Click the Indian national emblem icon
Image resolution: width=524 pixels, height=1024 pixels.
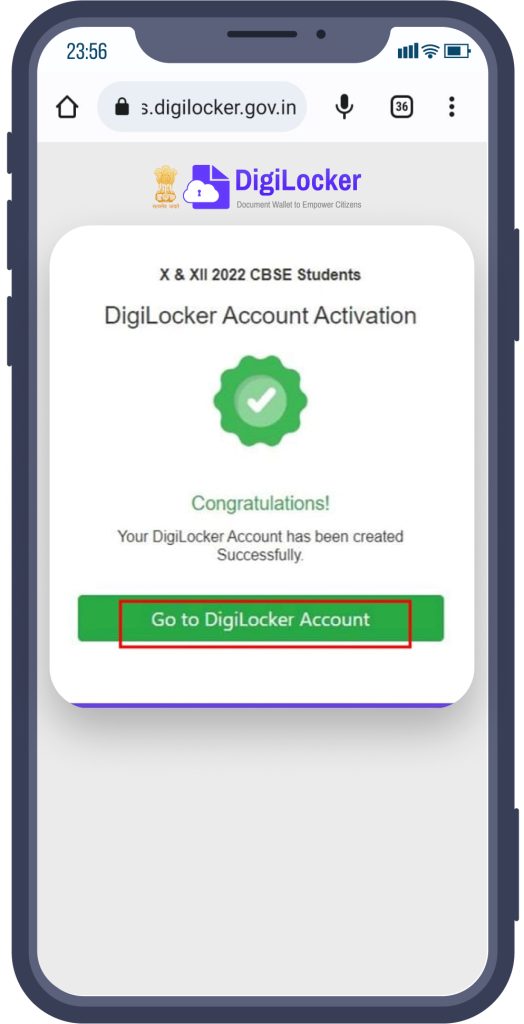(x=165, y=186)
